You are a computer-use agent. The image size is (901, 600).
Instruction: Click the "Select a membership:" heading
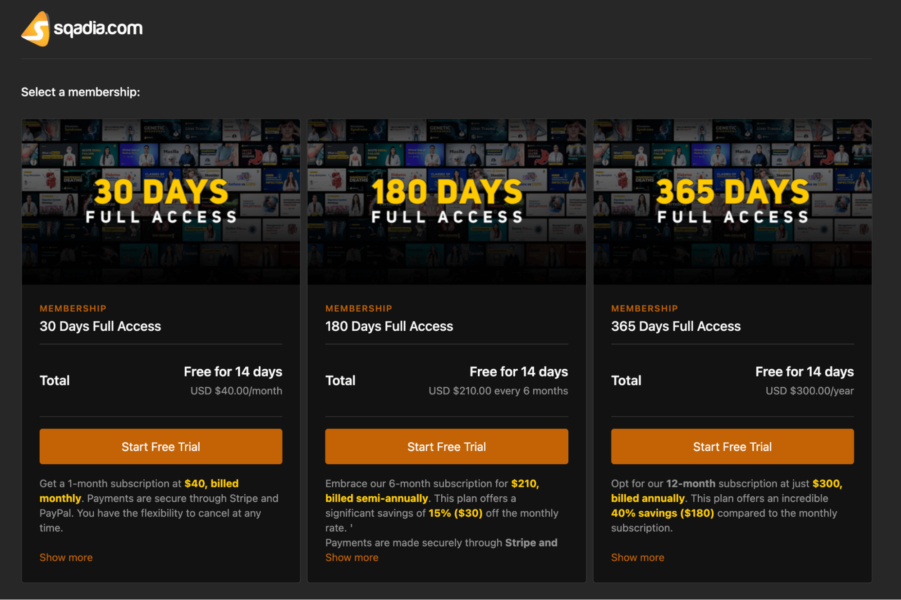[81, 92]
